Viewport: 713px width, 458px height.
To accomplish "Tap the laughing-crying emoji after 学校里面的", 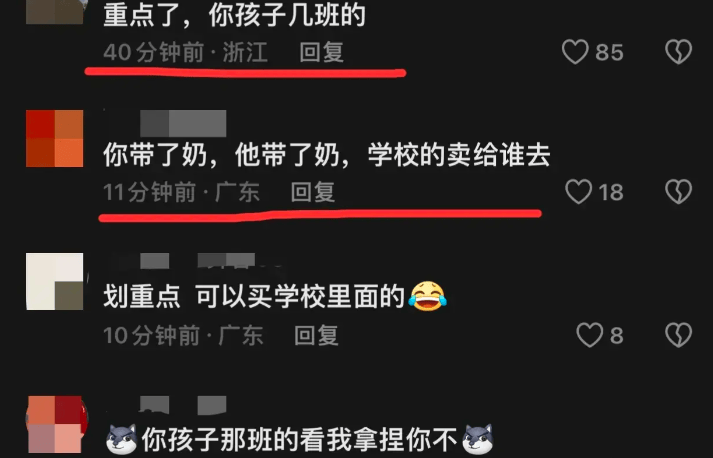I will click(427, 296).
